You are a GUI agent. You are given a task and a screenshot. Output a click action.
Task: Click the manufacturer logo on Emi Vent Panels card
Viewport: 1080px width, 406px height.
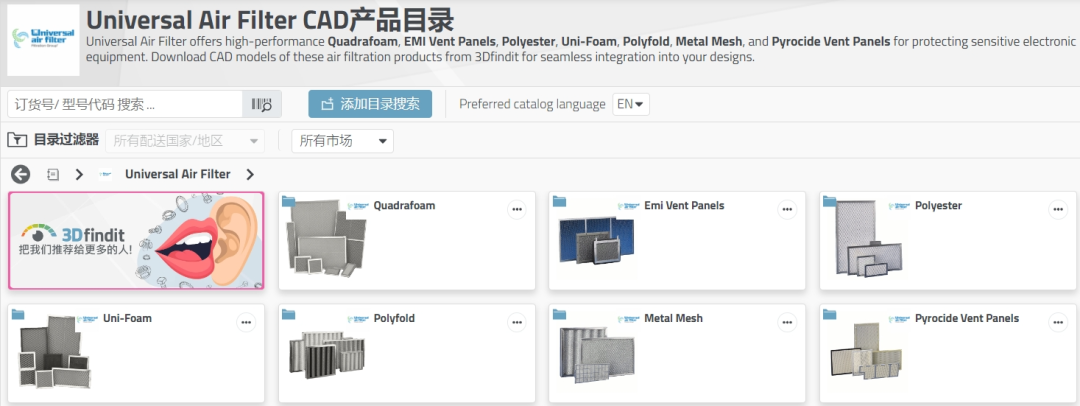[x=629, y=205]
